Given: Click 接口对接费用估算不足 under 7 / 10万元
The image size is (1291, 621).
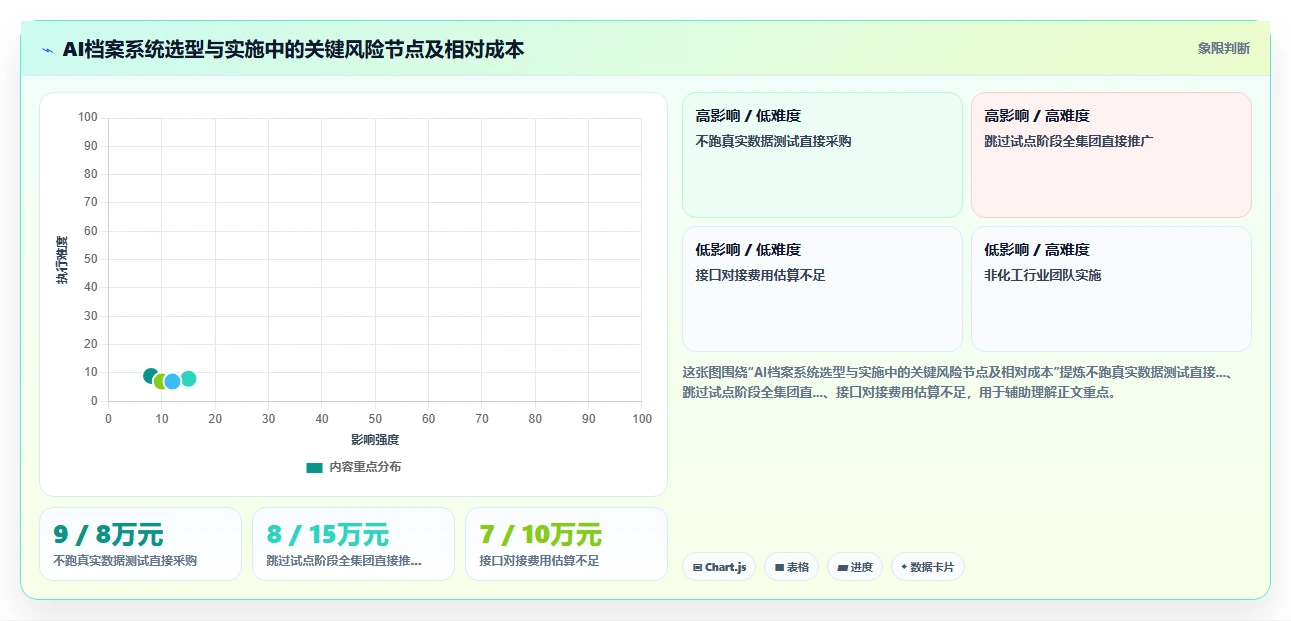Looking at the screenshot, I should tap(539, 561).
